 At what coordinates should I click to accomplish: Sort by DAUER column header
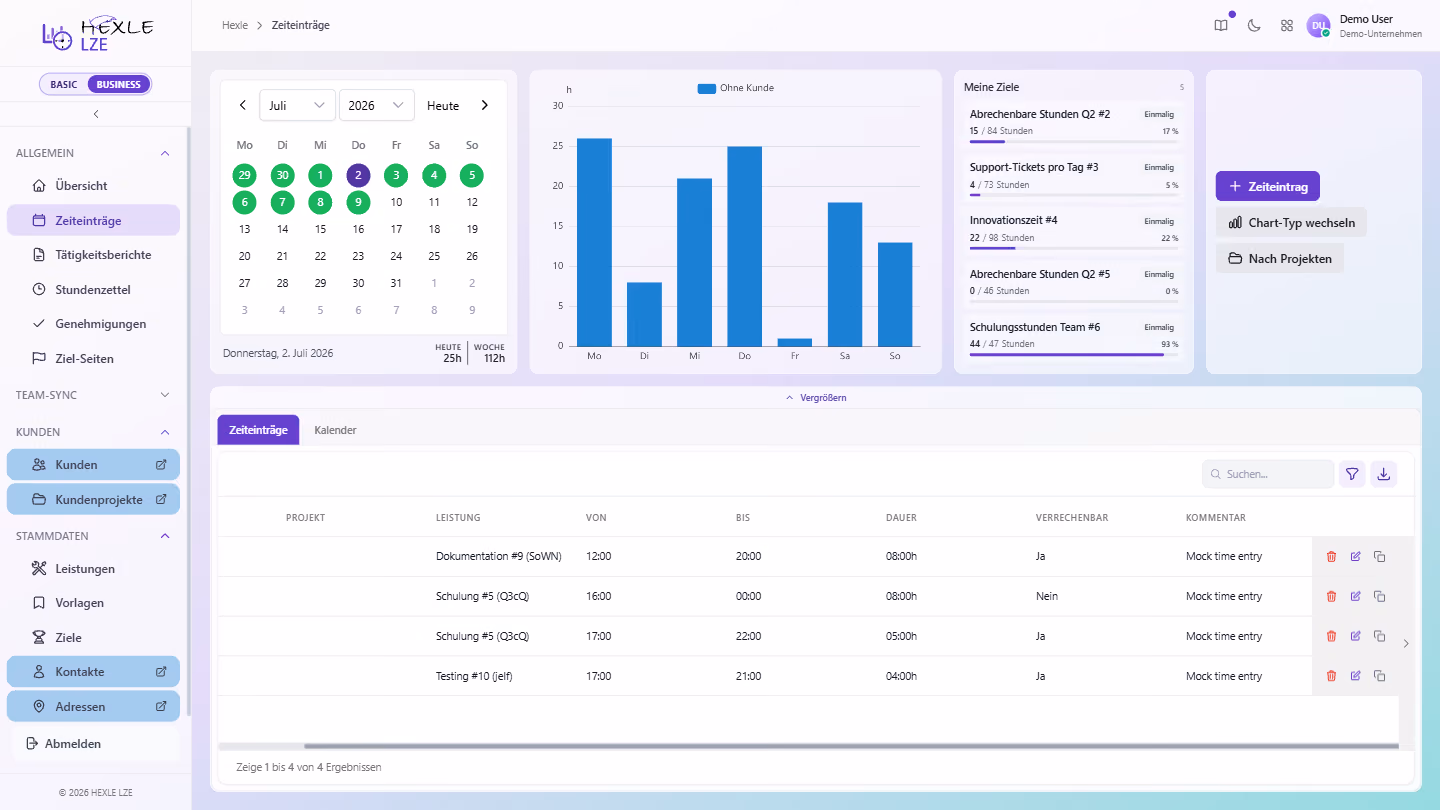[x=901, y=518]
